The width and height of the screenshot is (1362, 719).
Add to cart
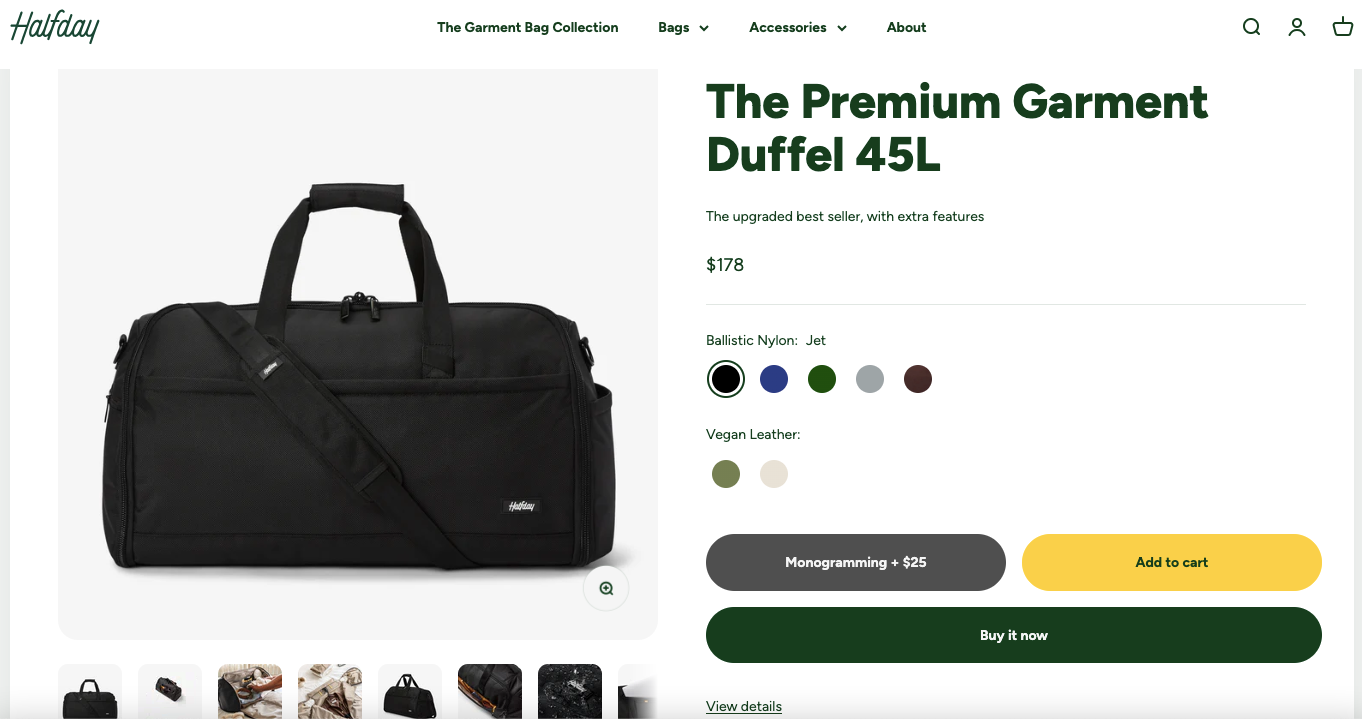click(1172, 562)
